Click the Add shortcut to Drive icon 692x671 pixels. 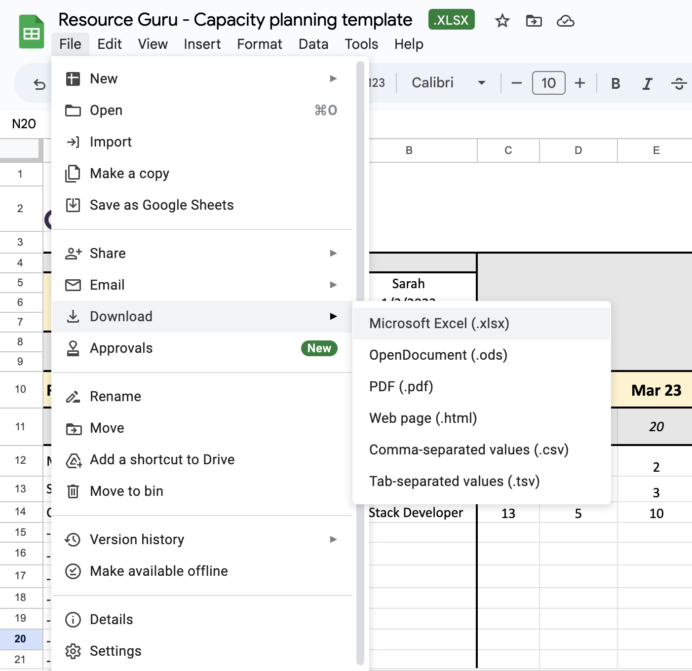pyautogui.click(x=73, y=460)
